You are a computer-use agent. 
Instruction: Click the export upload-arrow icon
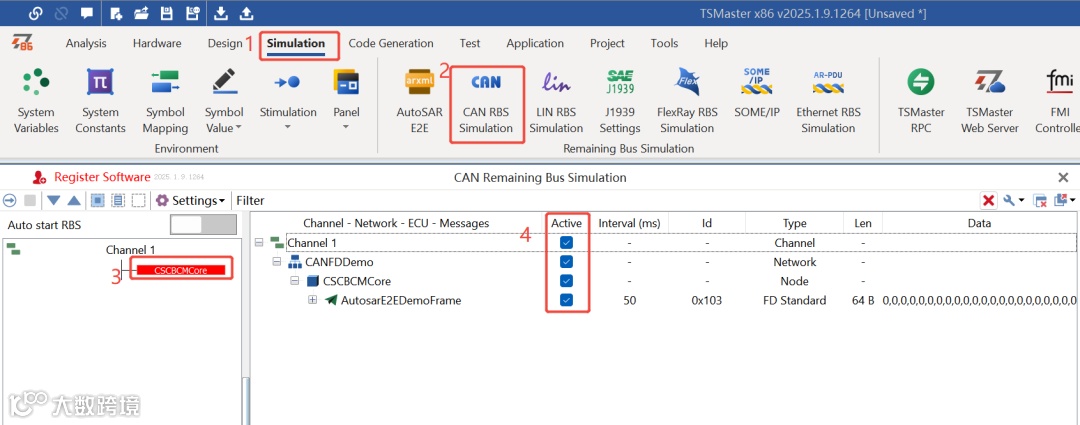245,13
